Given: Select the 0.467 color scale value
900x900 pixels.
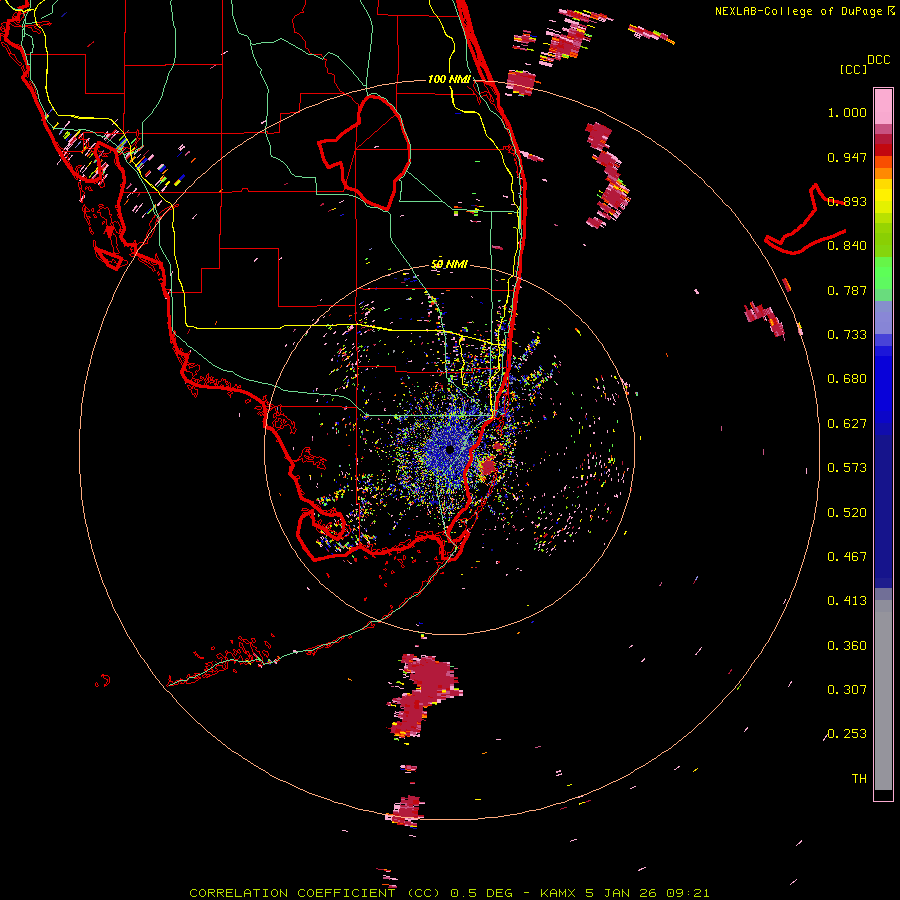Looking at the screenshot, I should coord(847,557).
